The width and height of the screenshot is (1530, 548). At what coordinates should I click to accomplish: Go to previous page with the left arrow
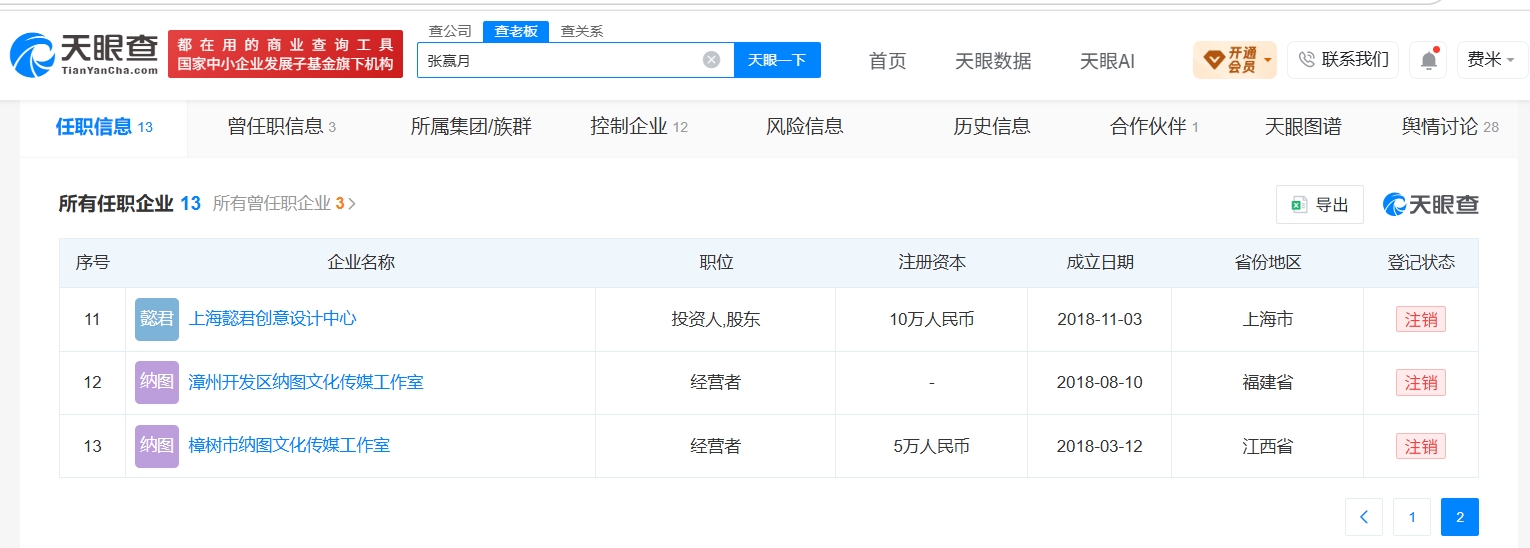coord(1364,517)
